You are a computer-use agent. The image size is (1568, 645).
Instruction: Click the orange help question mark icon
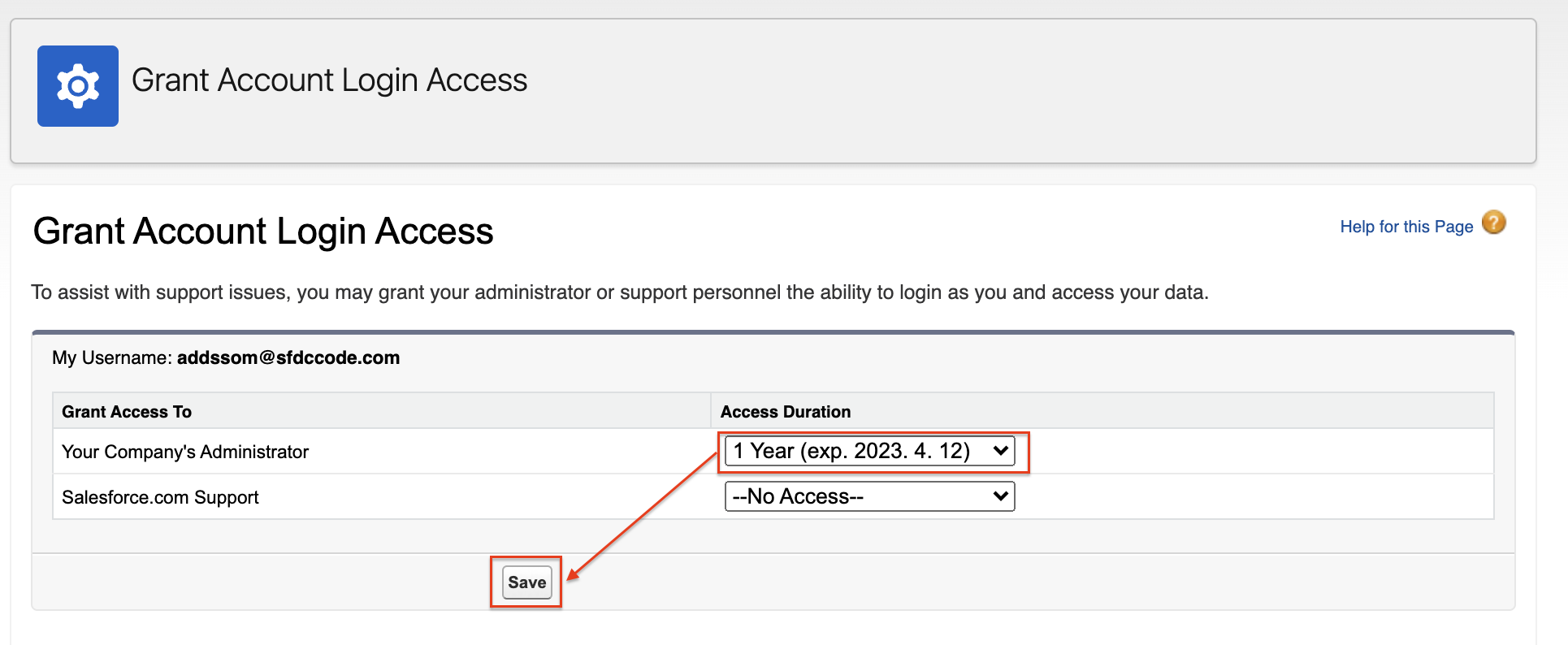(x=1493, y=223)
